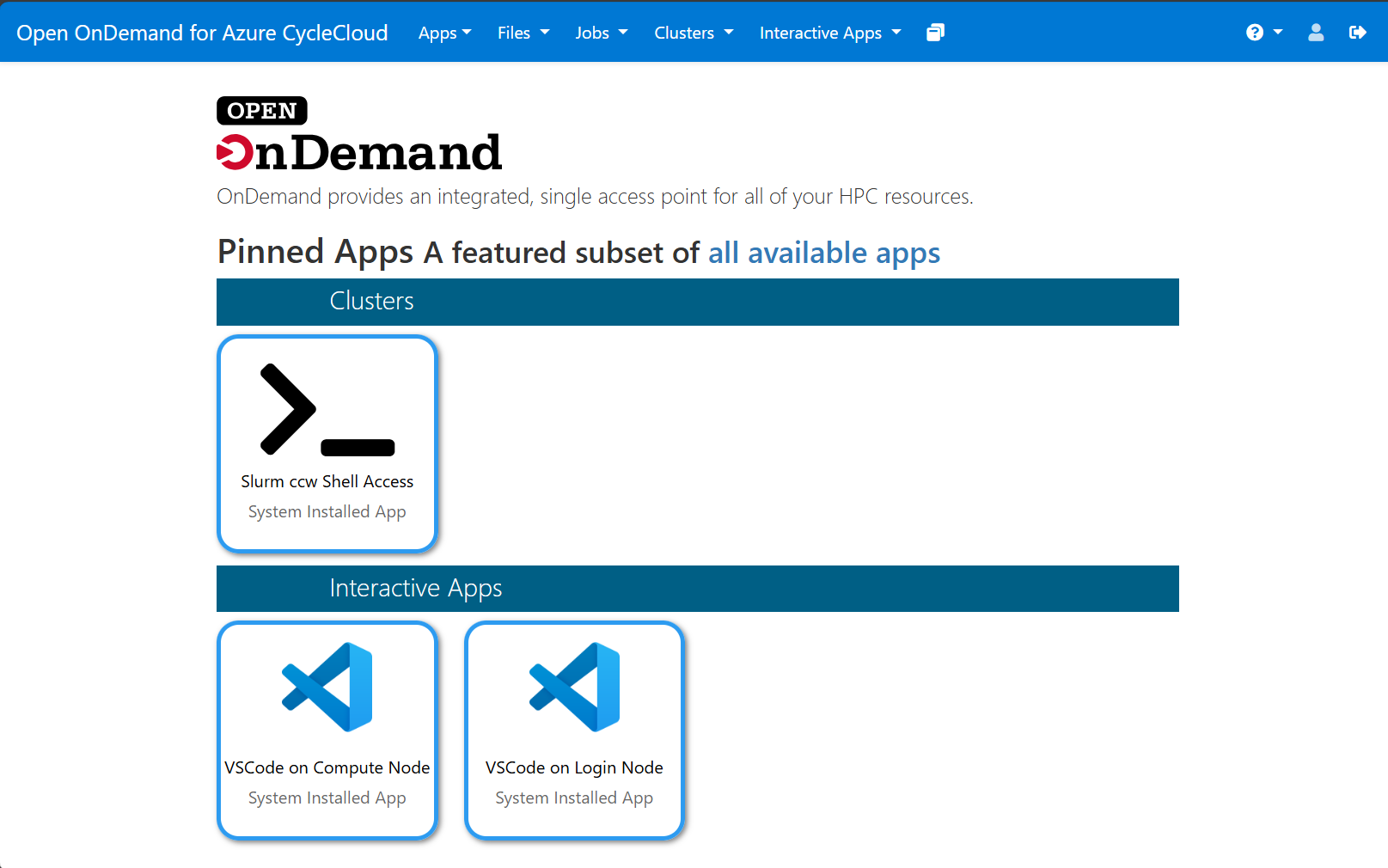1388x868 pixels.
Task: Open the Help question mark menu
Action: [x=1255, y=33]
